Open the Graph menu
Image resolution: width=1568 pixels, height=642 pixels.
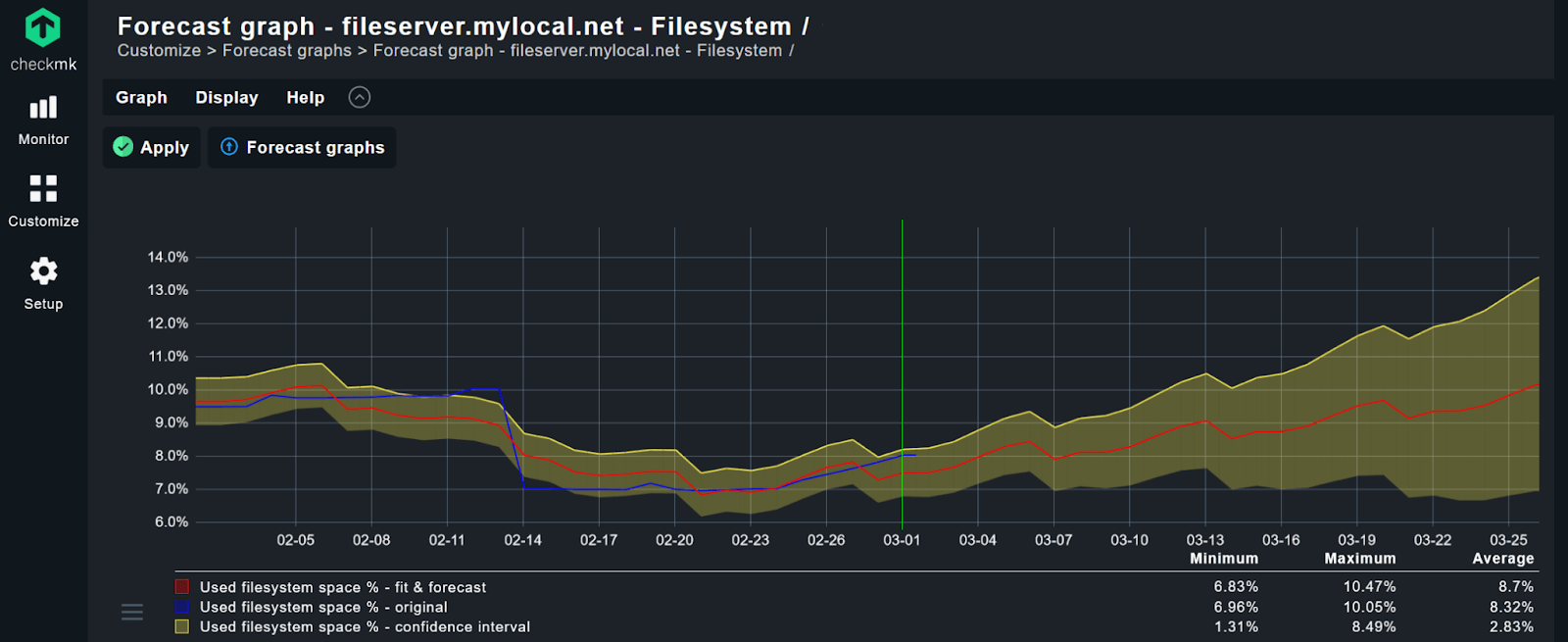(x=141, y=97)
